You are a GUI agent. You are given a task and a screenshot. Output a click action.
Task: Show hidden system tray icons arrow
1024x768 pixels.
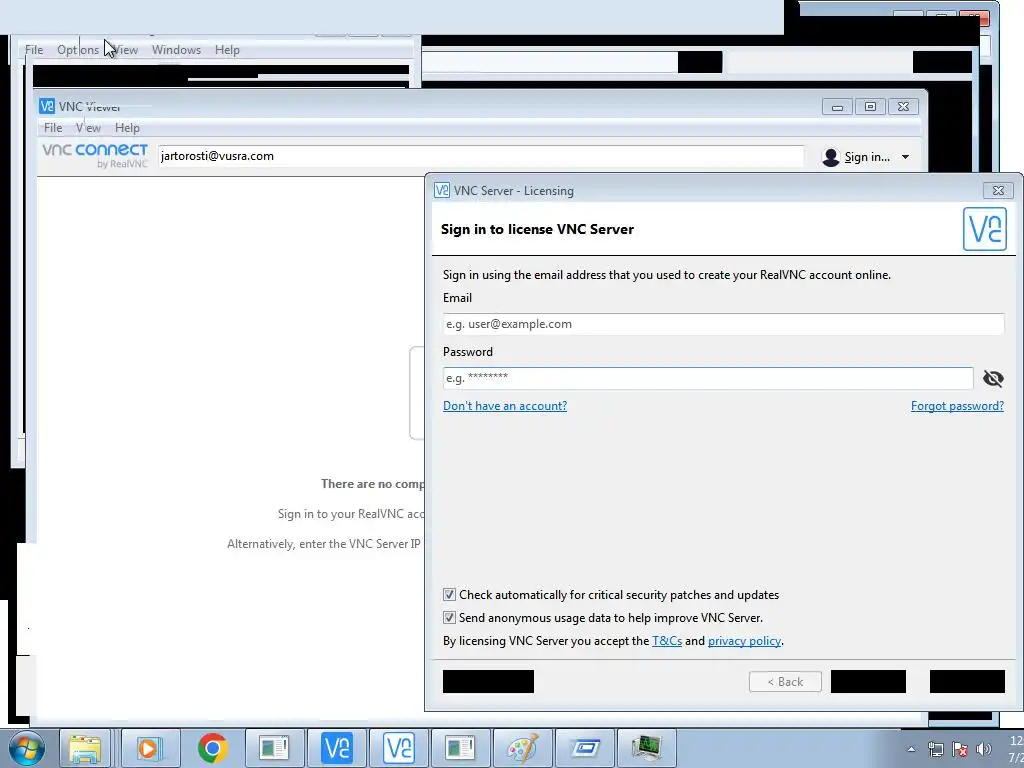tap(912, 749)
